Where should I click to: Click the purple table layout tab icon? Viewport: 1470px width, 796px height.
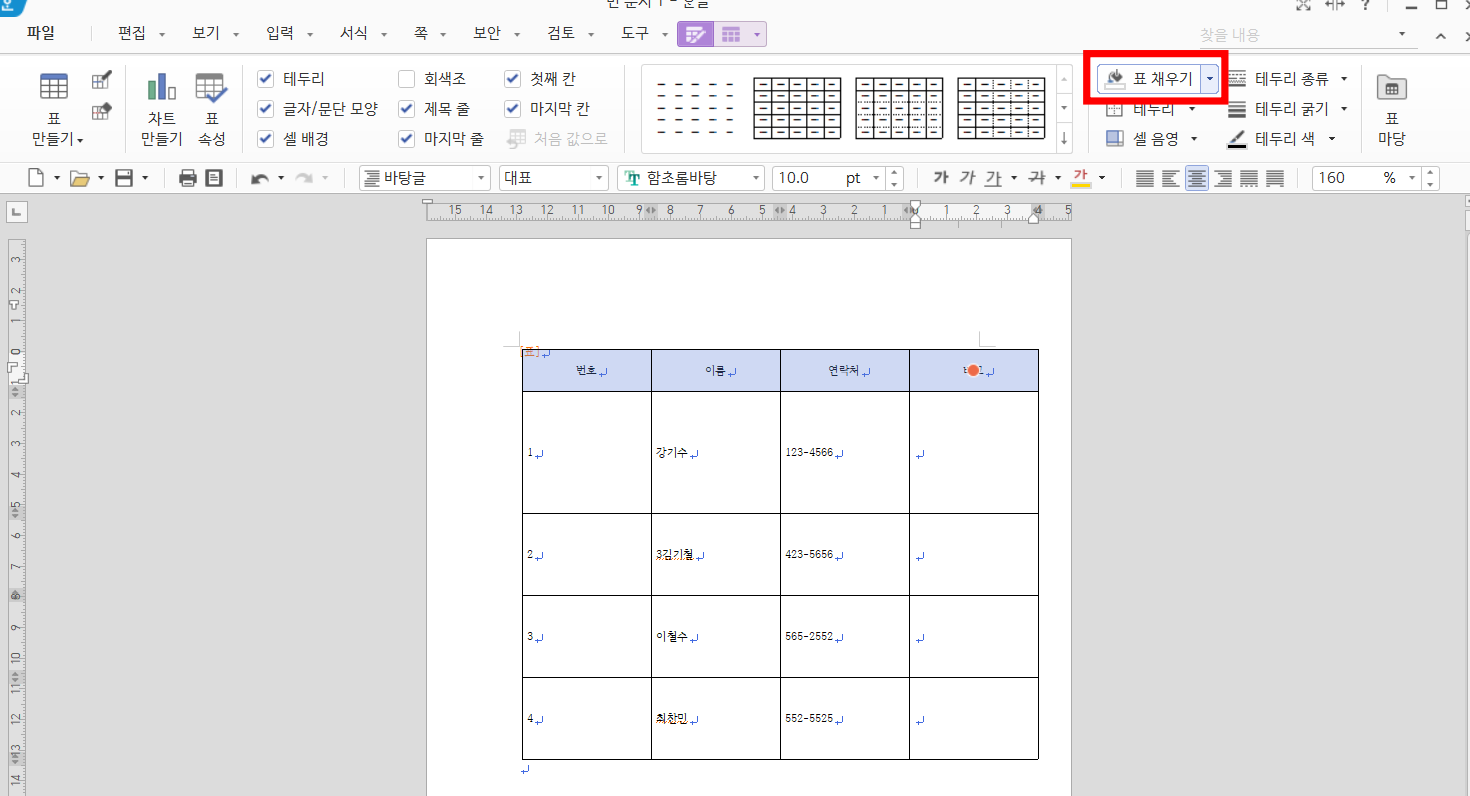[731, 35]
